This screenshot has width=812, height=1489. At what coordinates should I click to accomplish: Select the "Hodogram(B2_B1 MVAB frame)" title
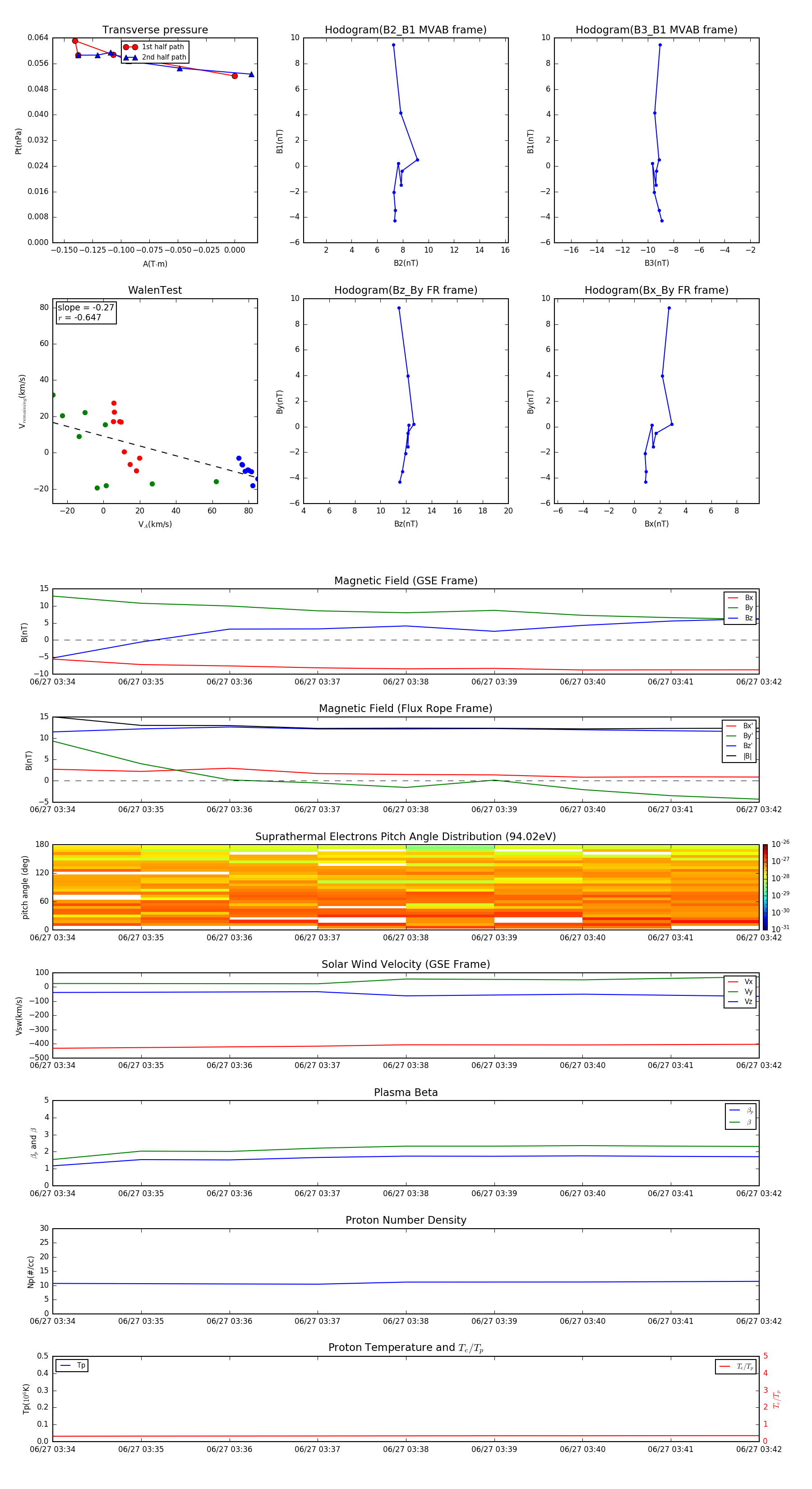point(406,30)
